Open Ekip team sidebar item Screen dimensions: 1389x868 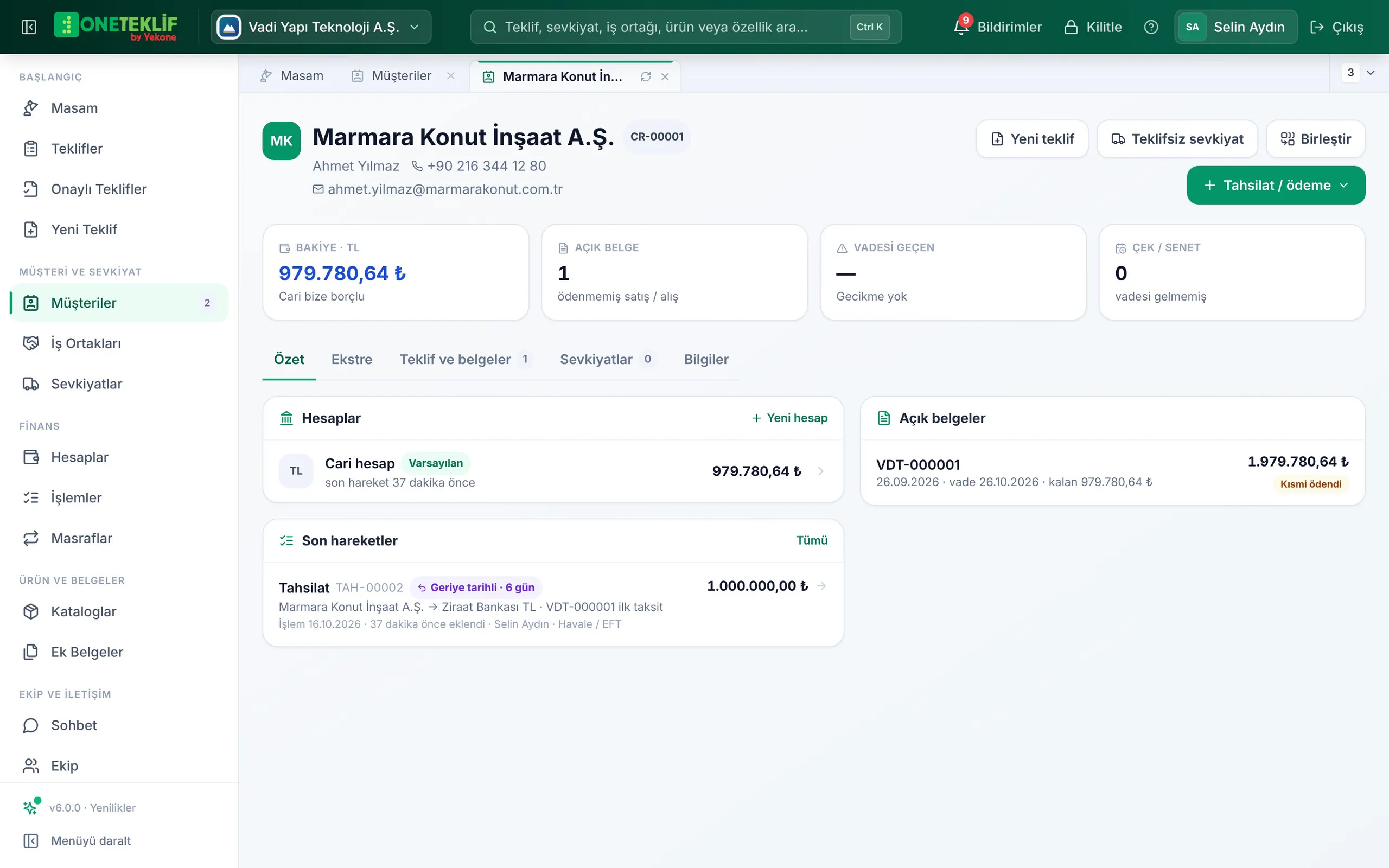[119, 766]
